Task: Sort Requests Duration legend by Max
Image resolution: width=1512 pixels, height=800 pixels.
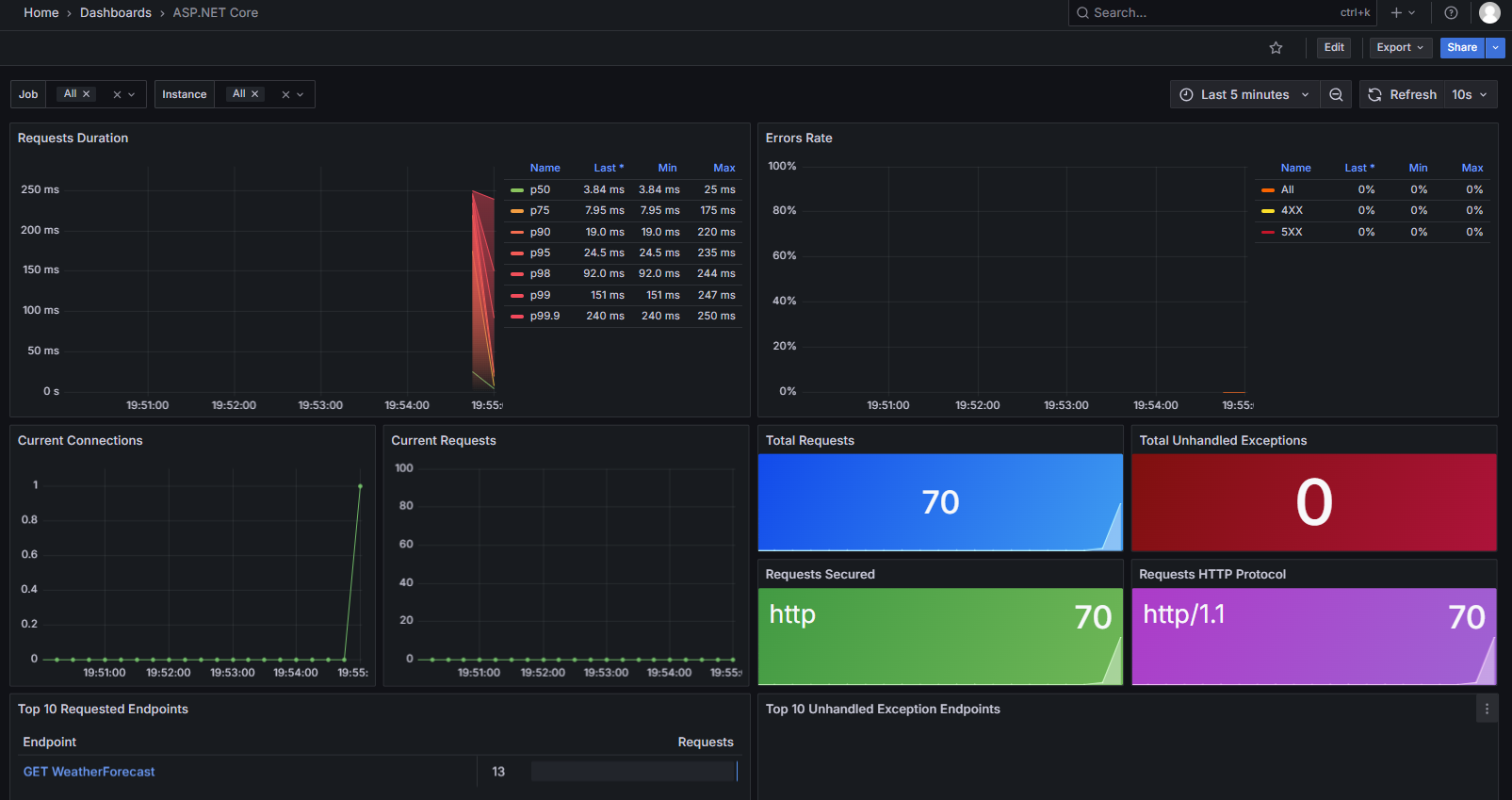Action: [x=723, y=168]
